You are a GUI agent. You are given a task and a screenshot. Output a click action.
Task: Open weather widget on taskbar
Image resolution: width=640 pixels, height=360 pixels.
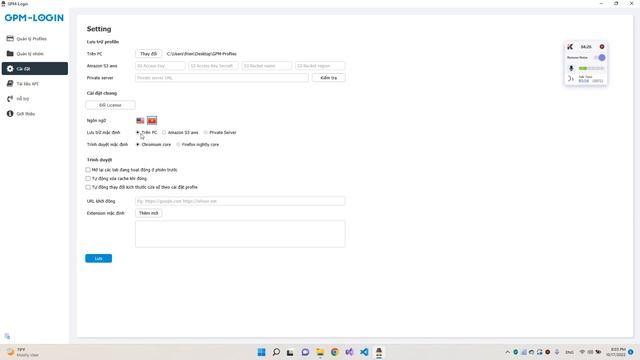(22, 352)
